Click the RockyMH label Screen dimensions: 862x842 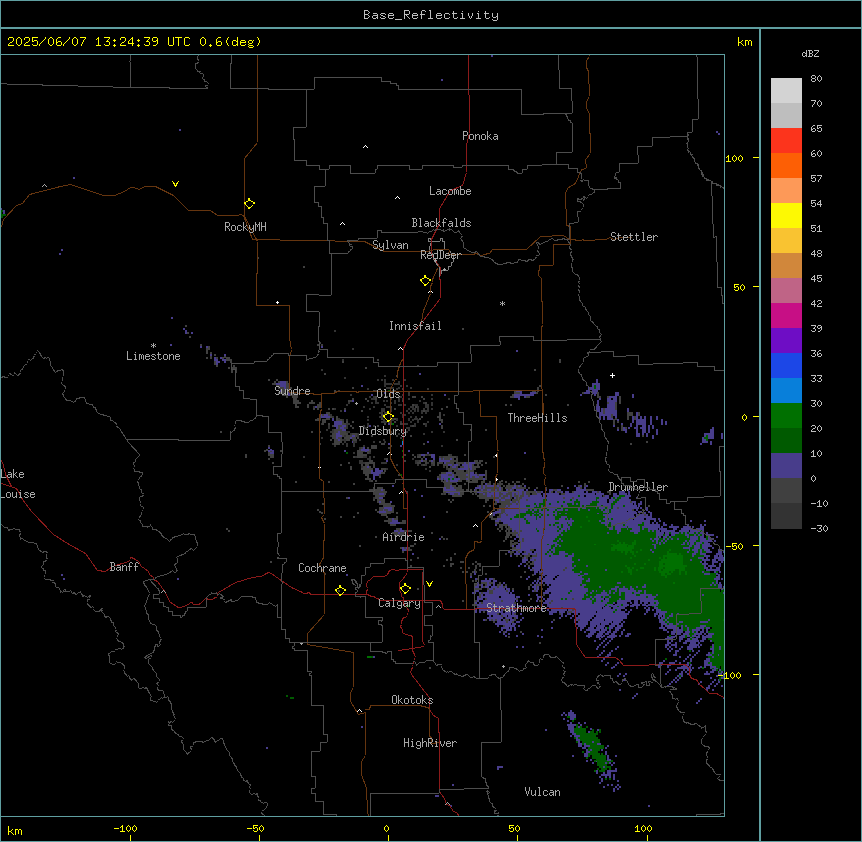coord(245,227)
